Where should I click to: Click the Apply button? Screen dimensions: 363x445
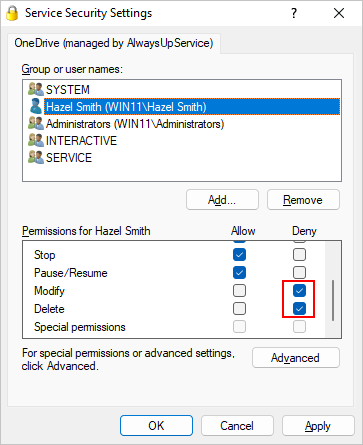[318, 426]
